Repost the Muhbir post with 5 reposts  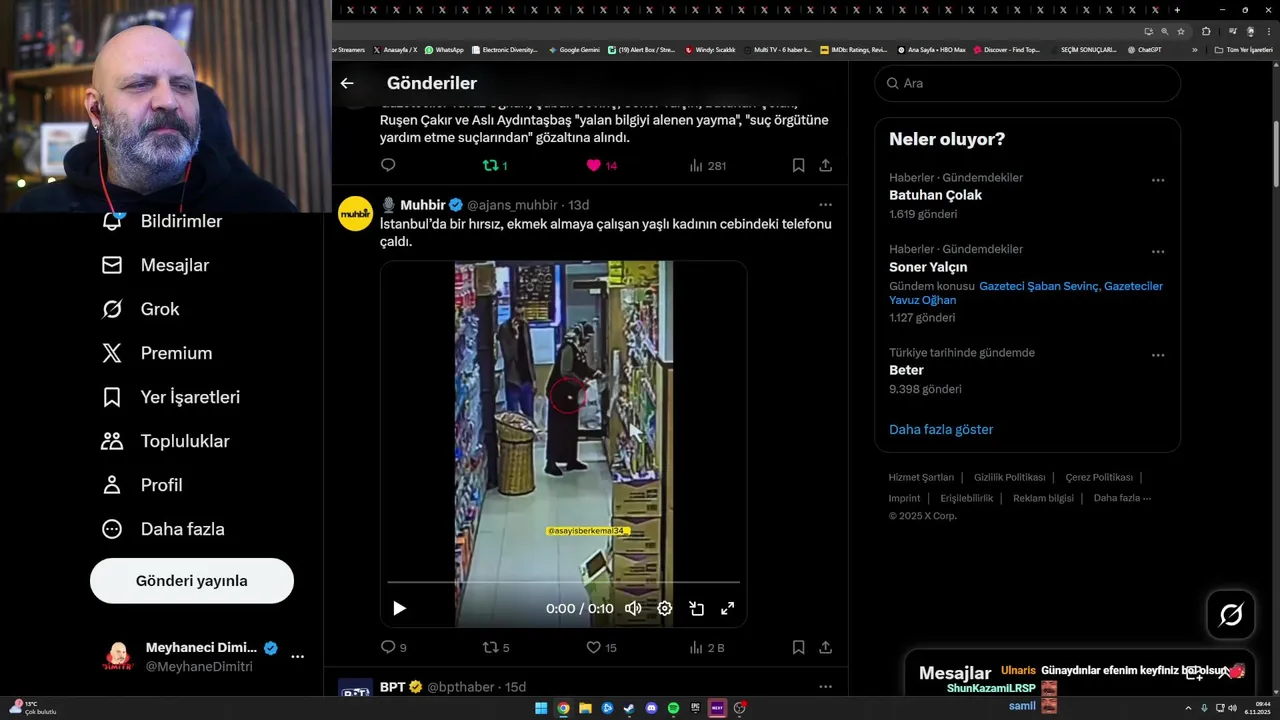[x=496, y=647]
